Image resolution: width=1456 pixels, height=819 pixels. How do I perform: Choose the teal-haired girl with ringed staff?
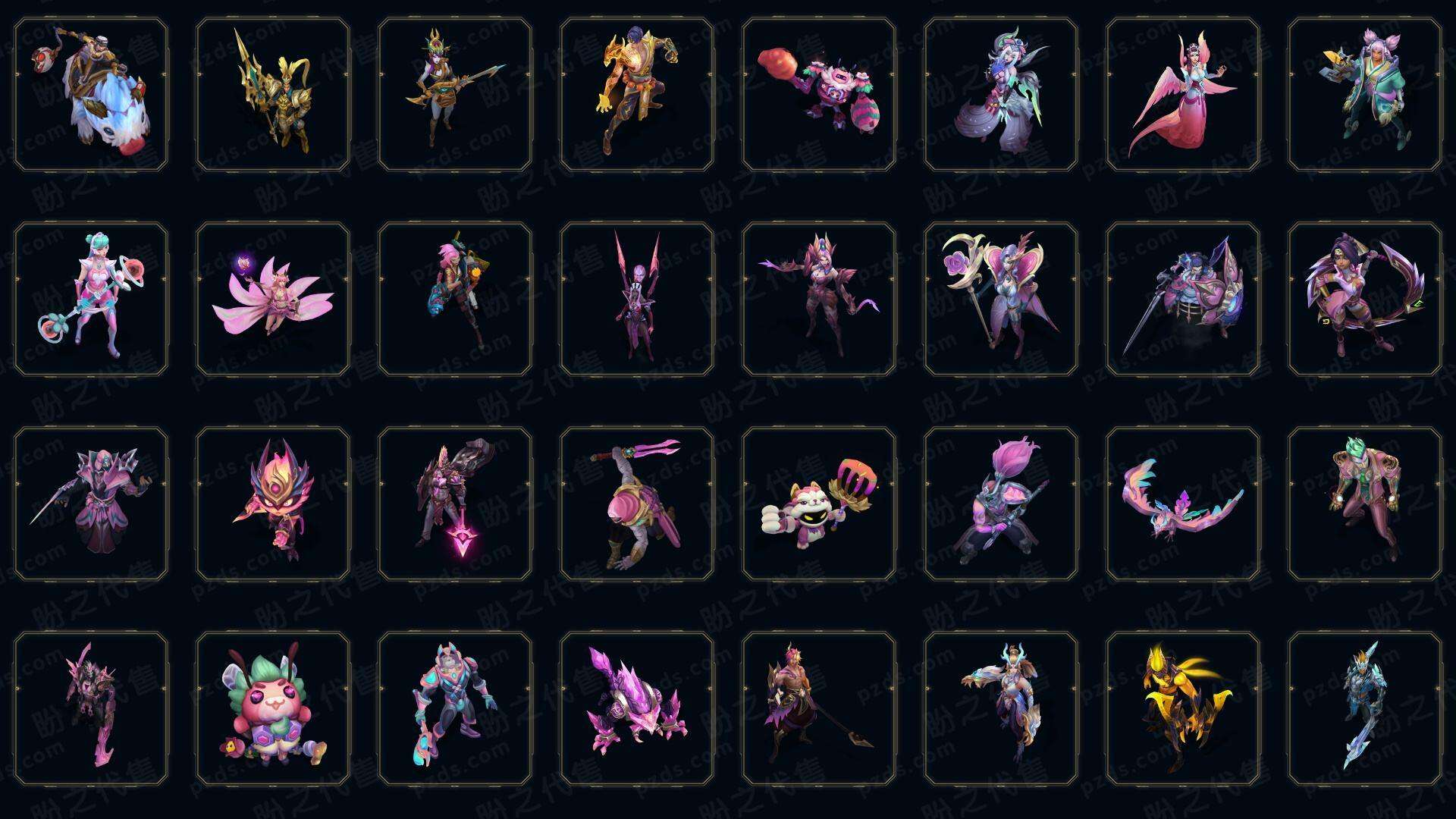pos(91,299)
